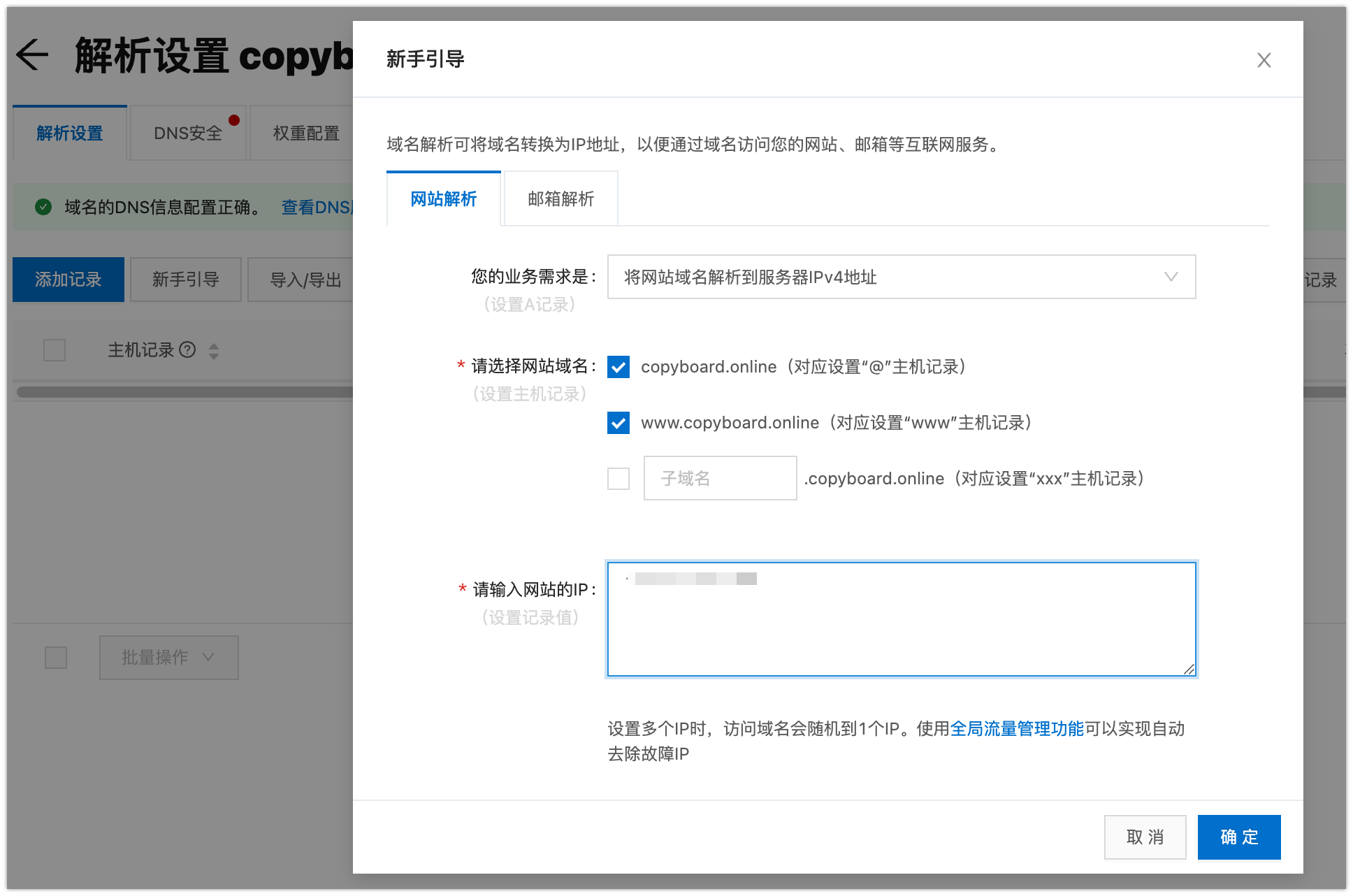Click into the 子域名 input field

point(720,478)
